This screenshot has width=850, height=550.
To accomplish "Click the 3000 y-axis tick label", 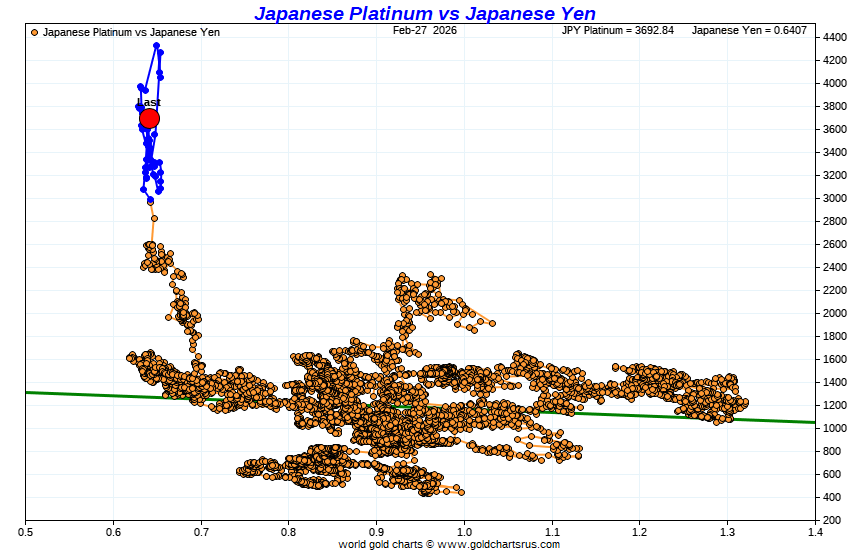I will click(x=832, y=198).
